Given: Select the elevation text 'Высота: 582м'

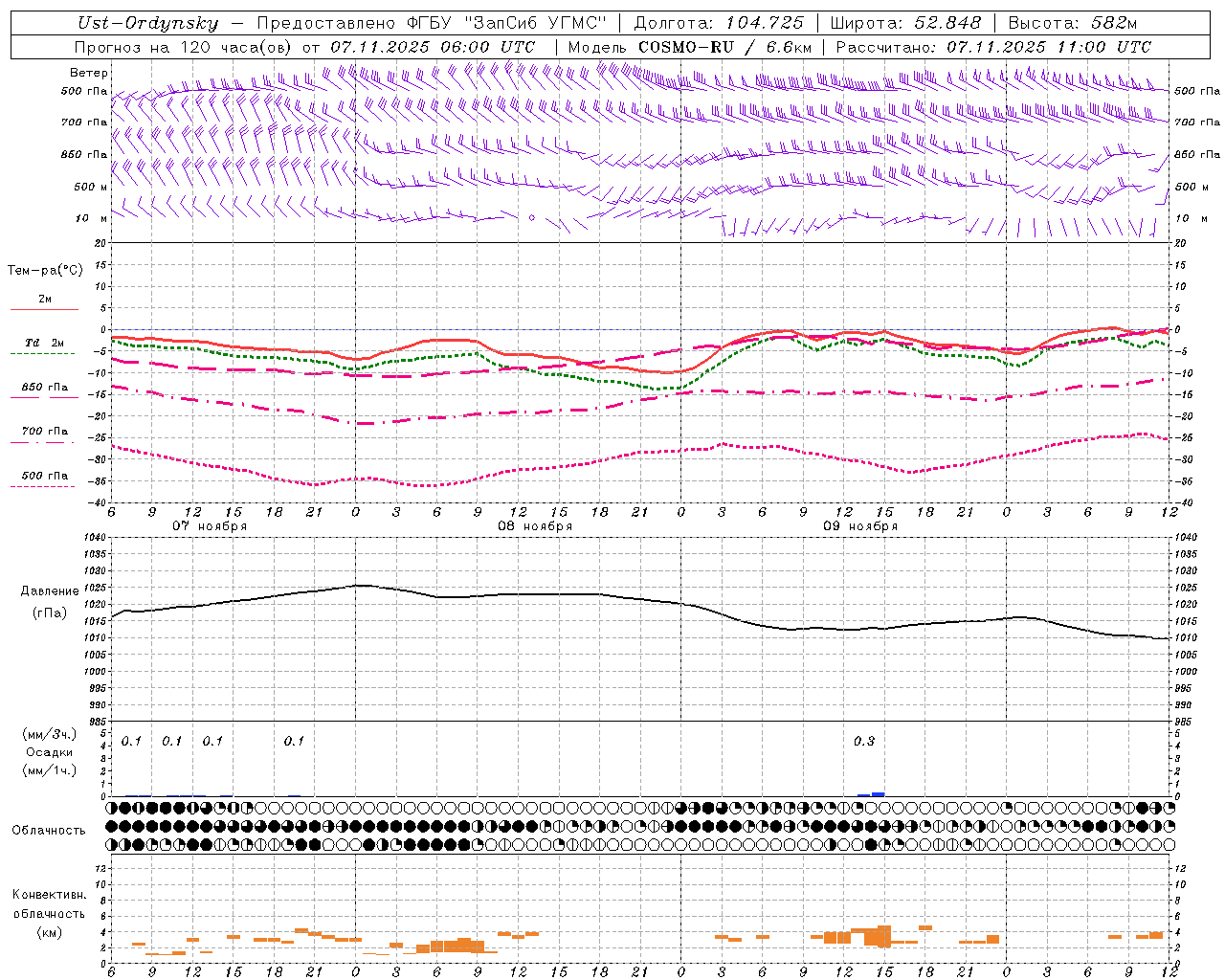Looking at the screenshot, I should tap(1072, 23).
